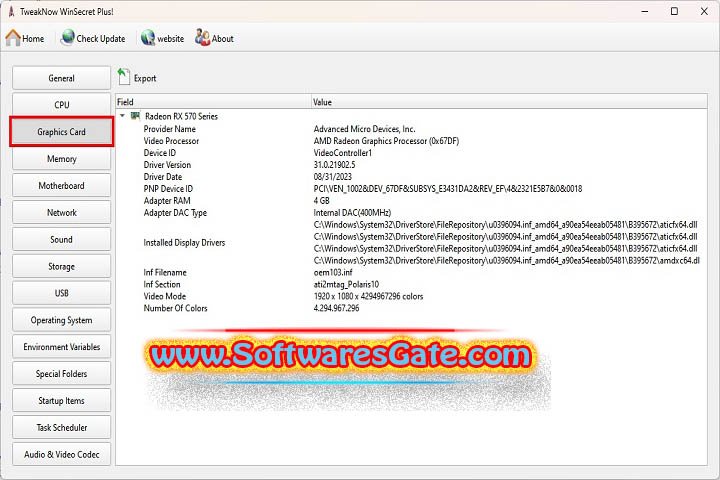Click the Home house icon
720x480 pixels.
(13, 38)
